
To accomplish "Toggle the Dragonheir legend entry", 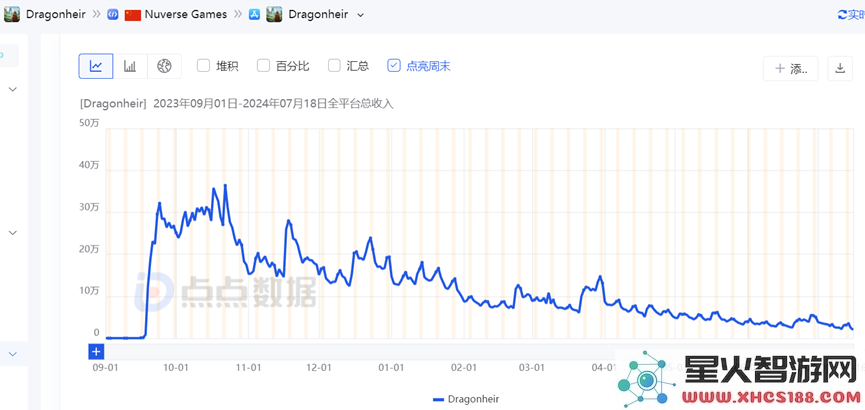I will coord(466,399).
